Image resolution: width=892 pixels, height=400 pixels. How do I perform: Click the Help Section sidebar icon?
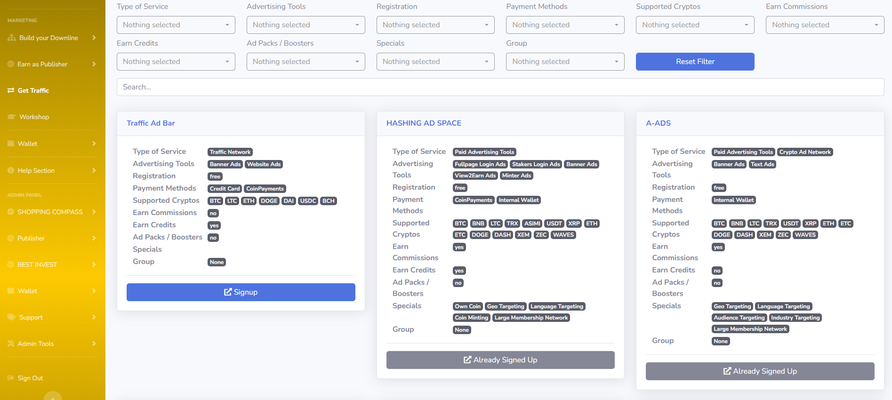click(11, 170)
